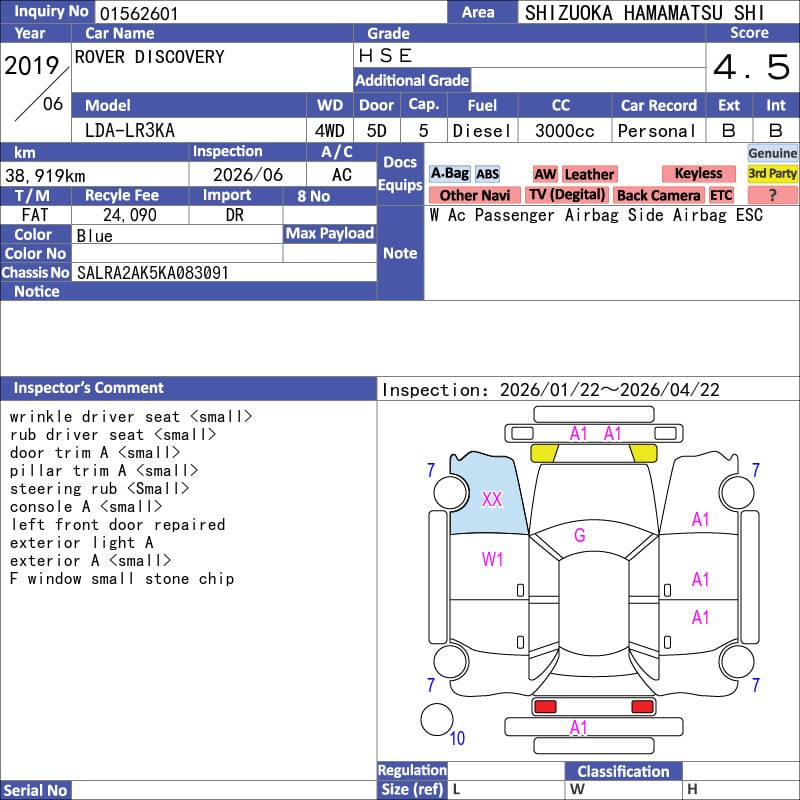Click the Other Navi badge
Image resolution: width=800 pixels, height=800 pixels.
coord(474,195)
